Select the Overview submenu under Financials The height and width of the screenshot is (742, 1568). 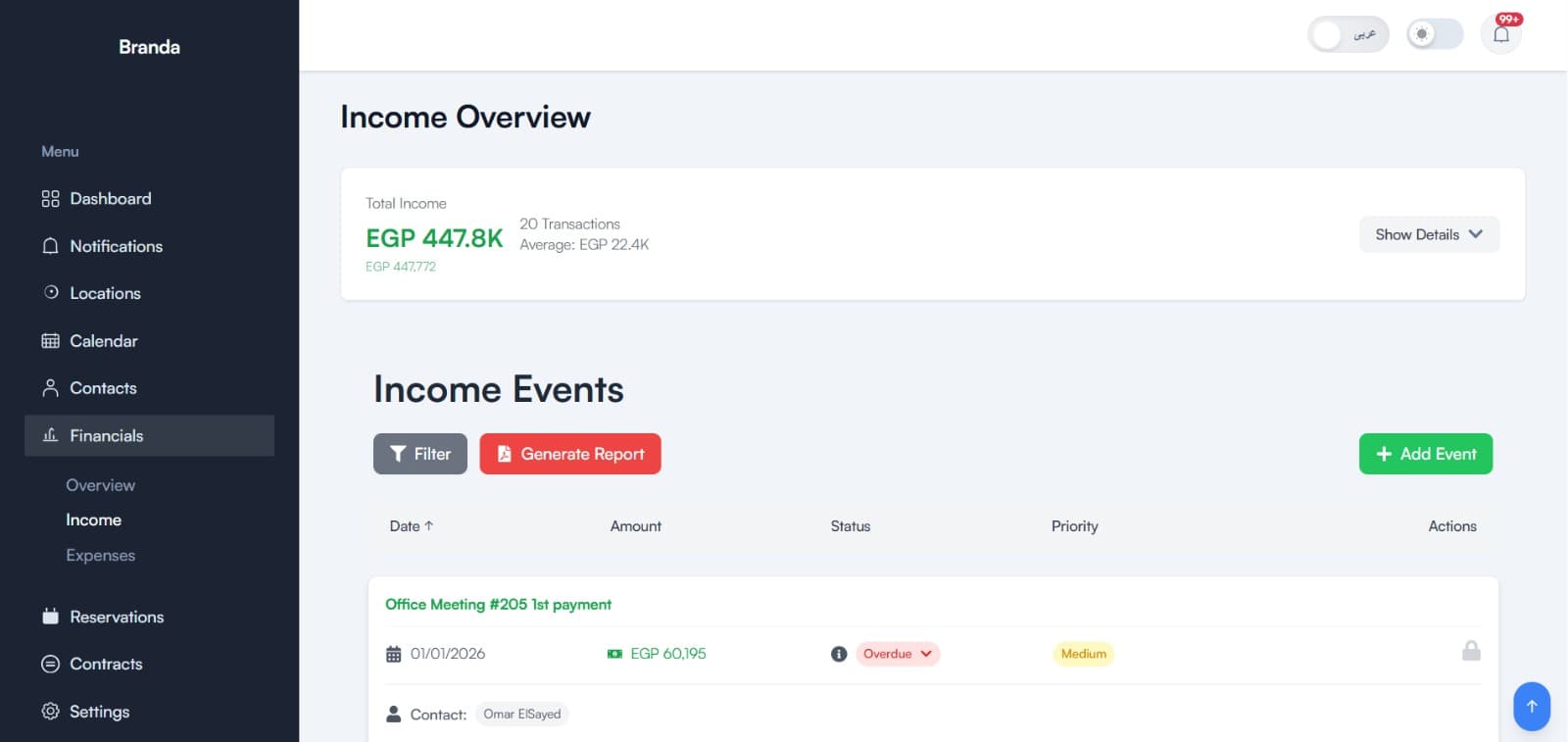point(100,485)
